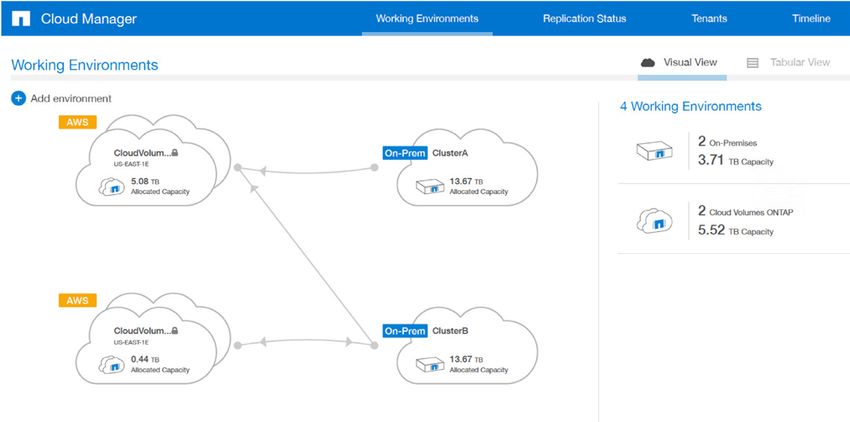Select the ClusterB name label

coord(450,330)
